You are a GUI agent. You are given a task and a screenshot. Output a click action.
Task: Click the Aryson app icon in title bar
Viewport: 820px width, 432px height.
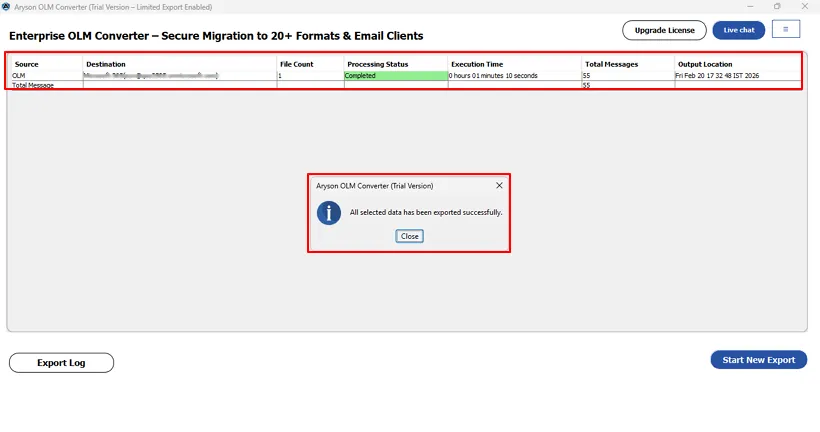(6, 7)
